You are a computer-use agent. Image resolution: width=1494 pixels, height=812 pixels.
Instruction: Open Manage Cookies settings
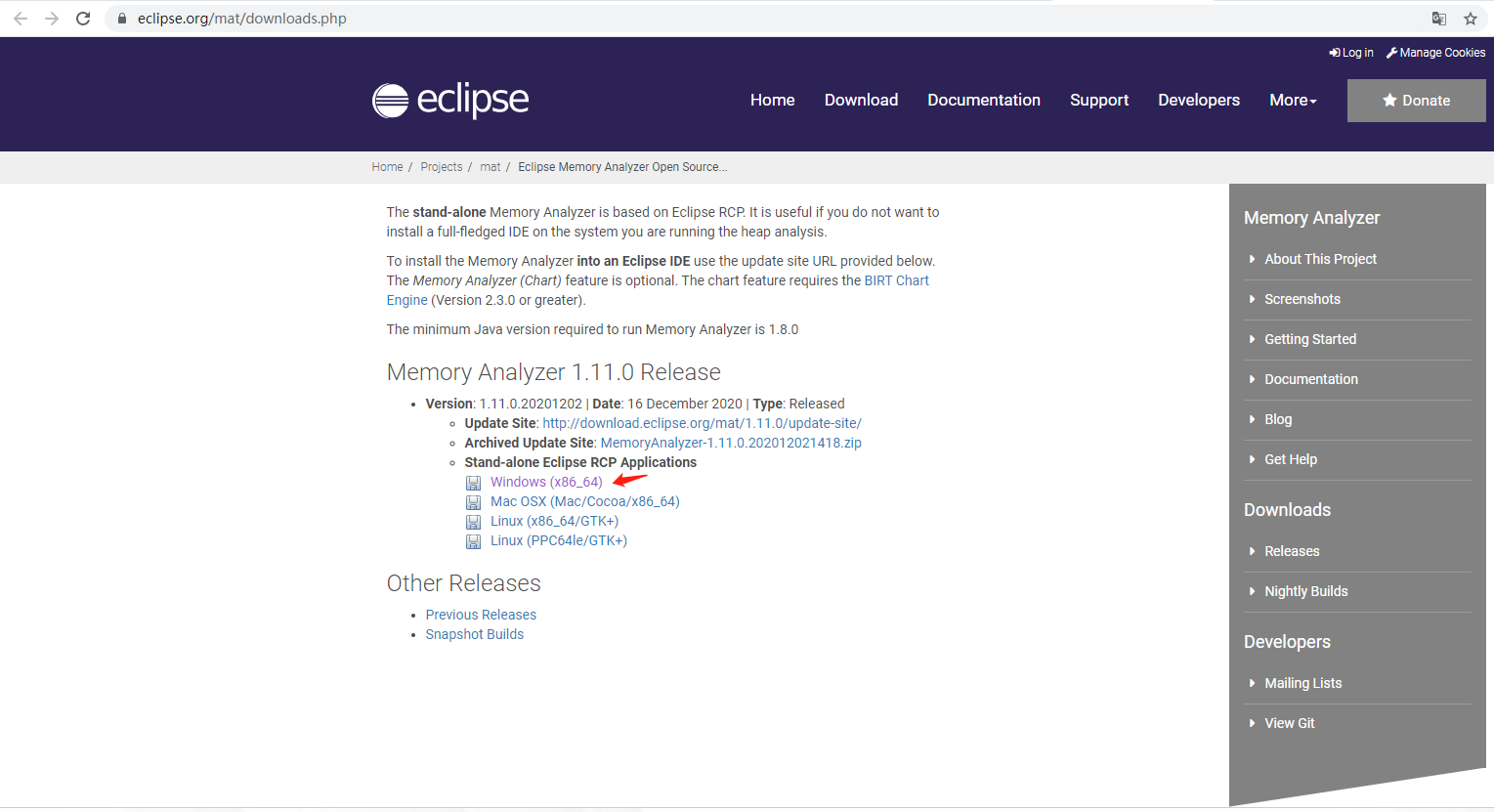pyautogui.click(x=1435, y=53)
